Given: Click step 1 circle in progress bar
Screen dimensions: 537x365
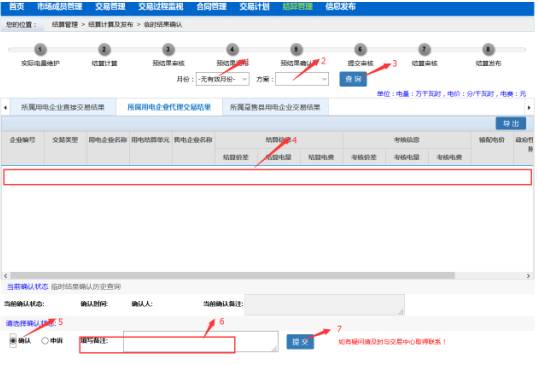Looking at the screenshot, I should [40, 50].
